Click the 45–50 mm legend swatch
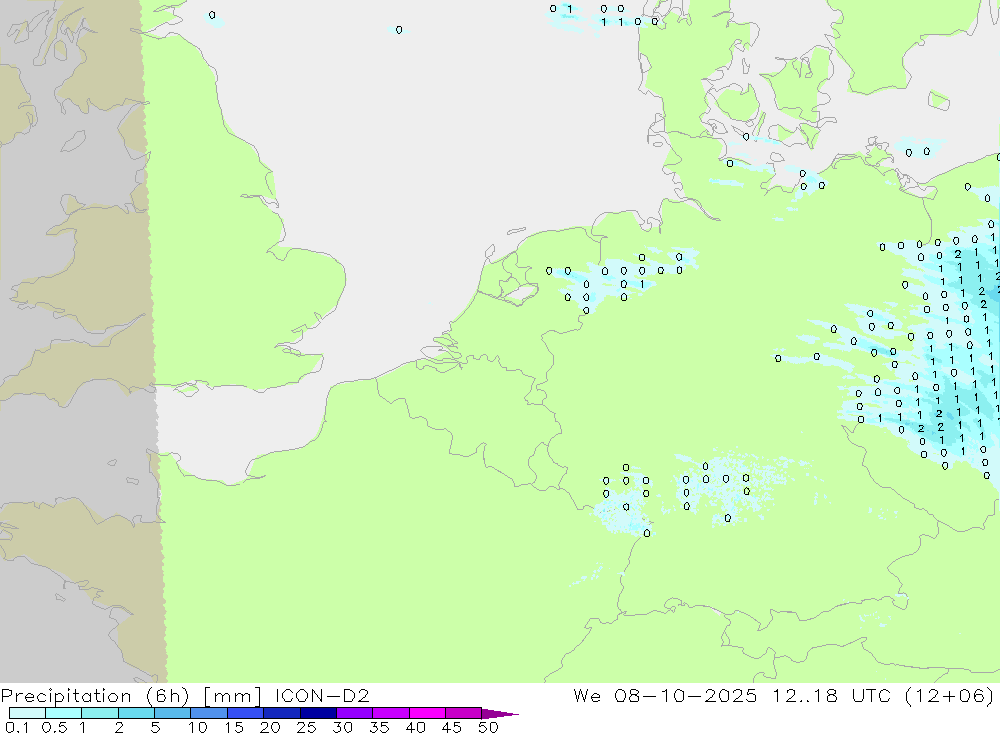 [463, 713]
